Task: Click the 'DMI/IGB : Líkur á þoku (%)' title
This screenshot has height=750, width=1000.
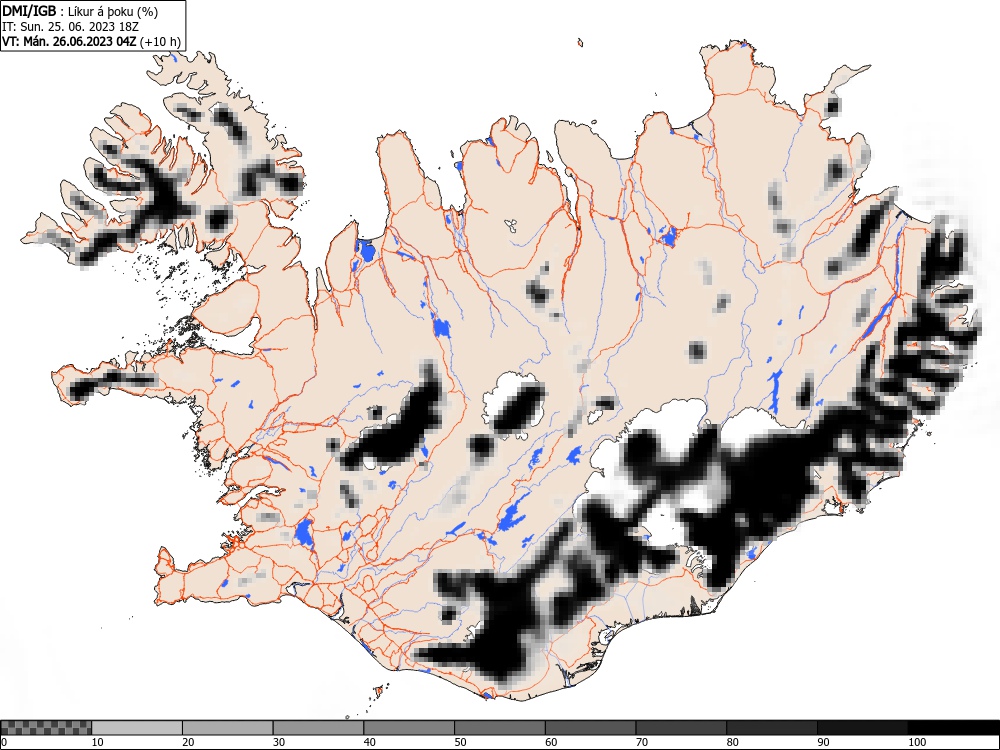Action: click(80, 11)
